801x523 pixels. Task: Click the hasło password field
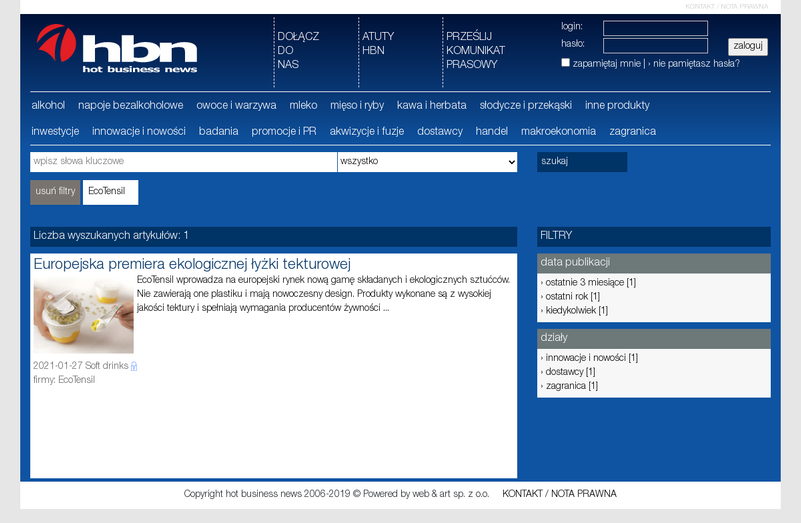[x=655, y=45]
